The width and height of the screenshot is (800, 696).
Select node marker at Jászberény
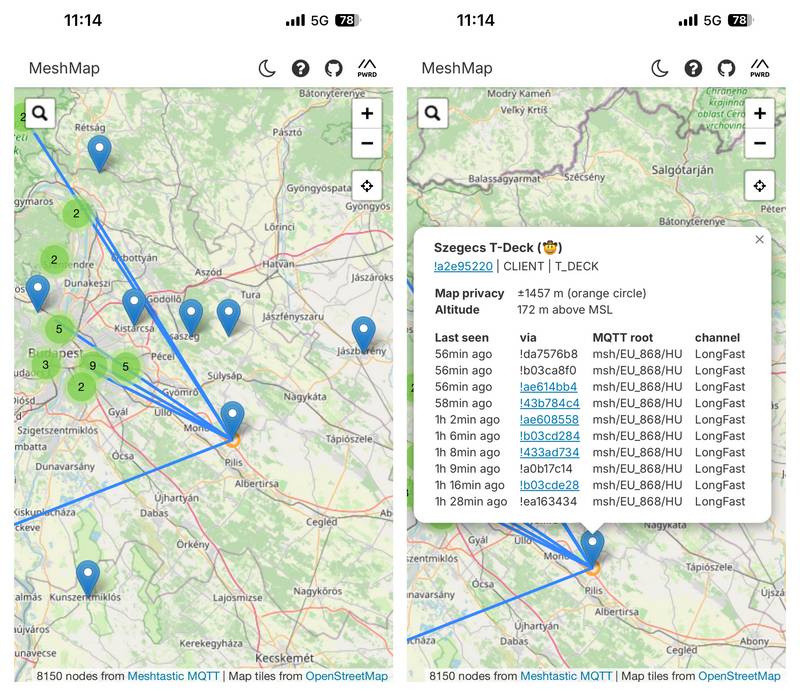pos(364,334)
